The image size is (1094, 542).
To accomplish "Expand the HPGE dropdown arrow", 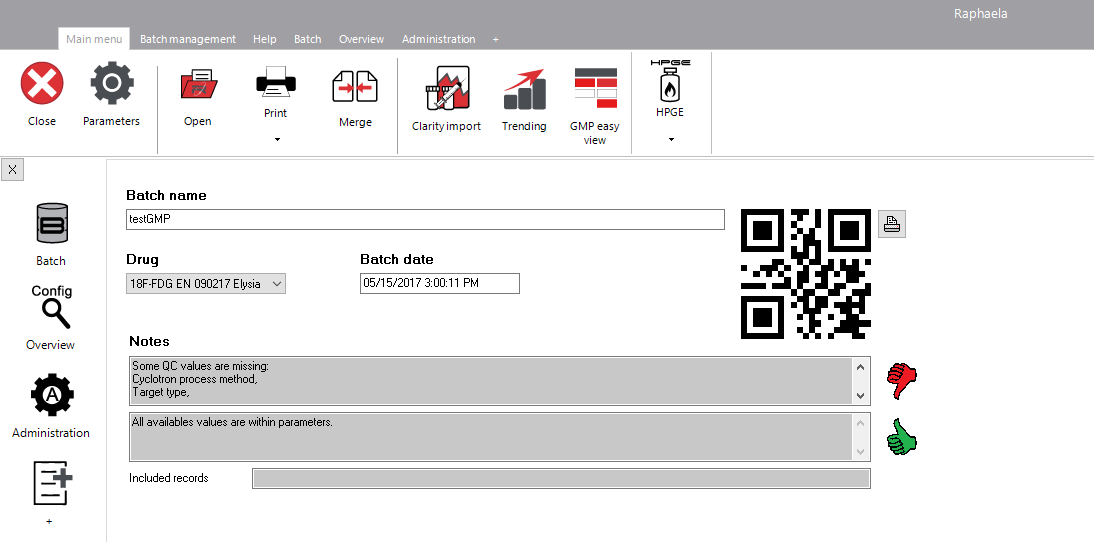I will pos(671,140).
